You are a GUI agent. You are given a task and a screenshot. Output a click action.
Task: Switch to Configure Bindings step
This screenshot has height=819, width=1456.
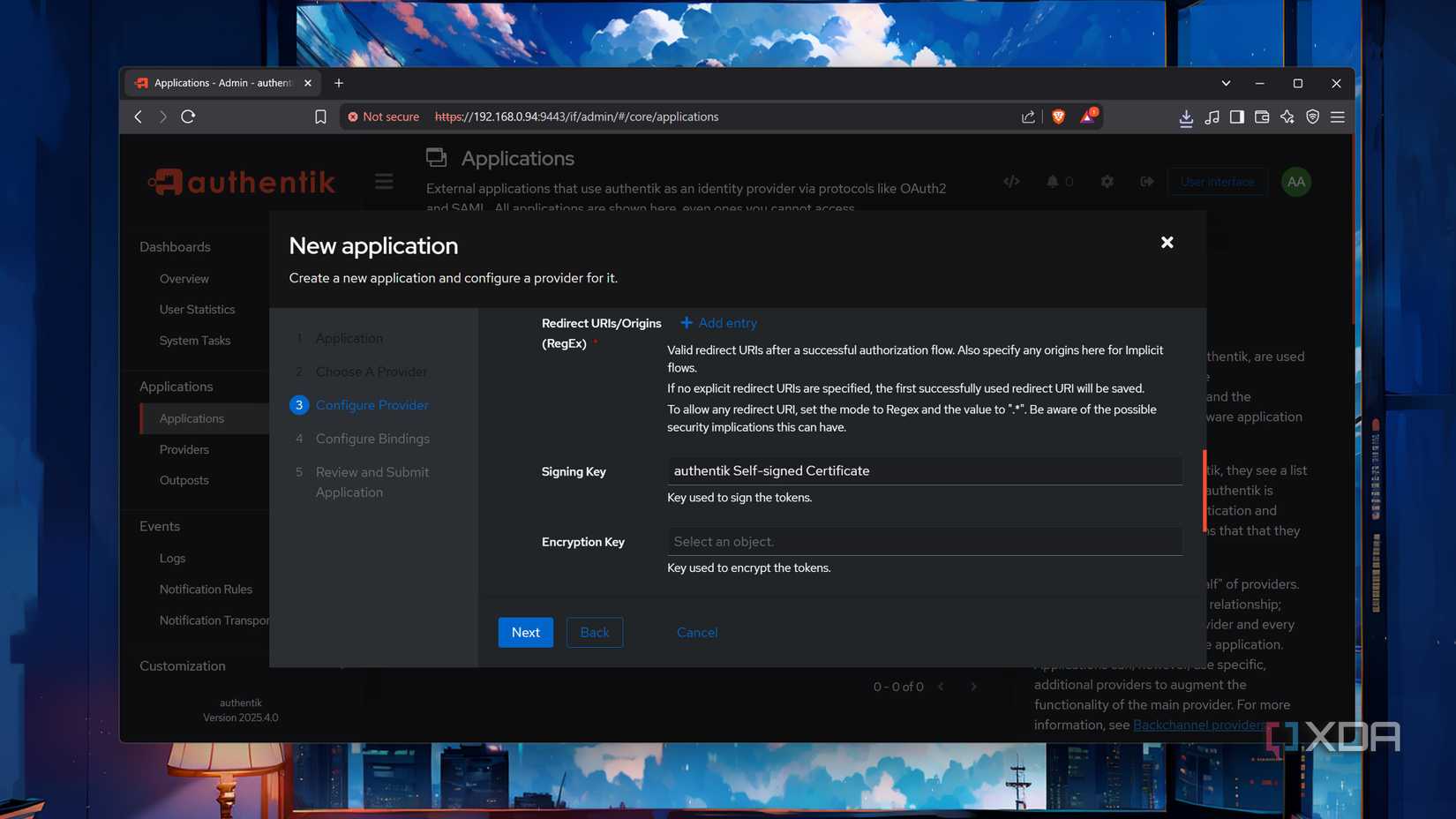tap(372, 438)
